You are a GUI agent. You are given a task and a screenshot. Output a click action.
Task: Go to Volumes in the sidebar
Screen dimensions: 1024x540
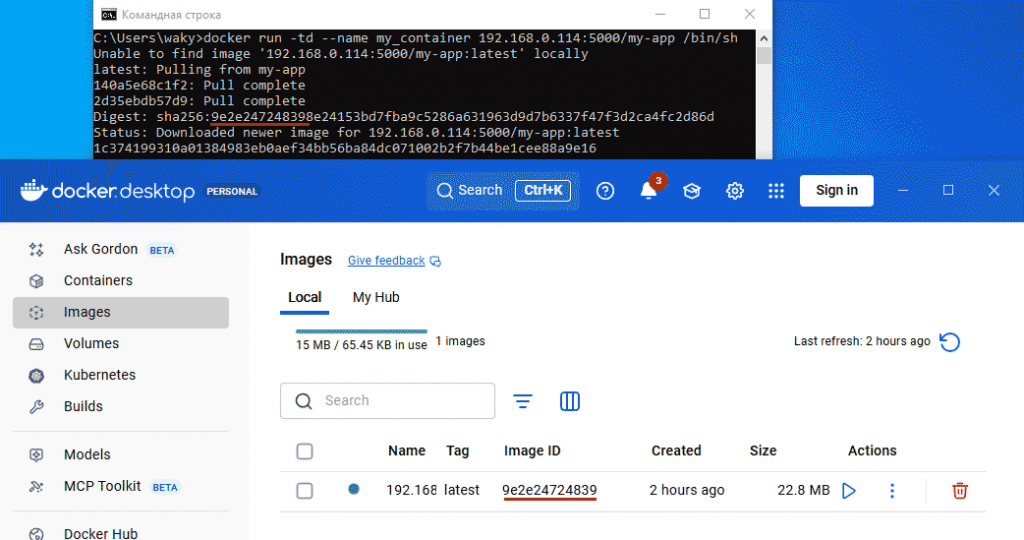tap(91, 344)
